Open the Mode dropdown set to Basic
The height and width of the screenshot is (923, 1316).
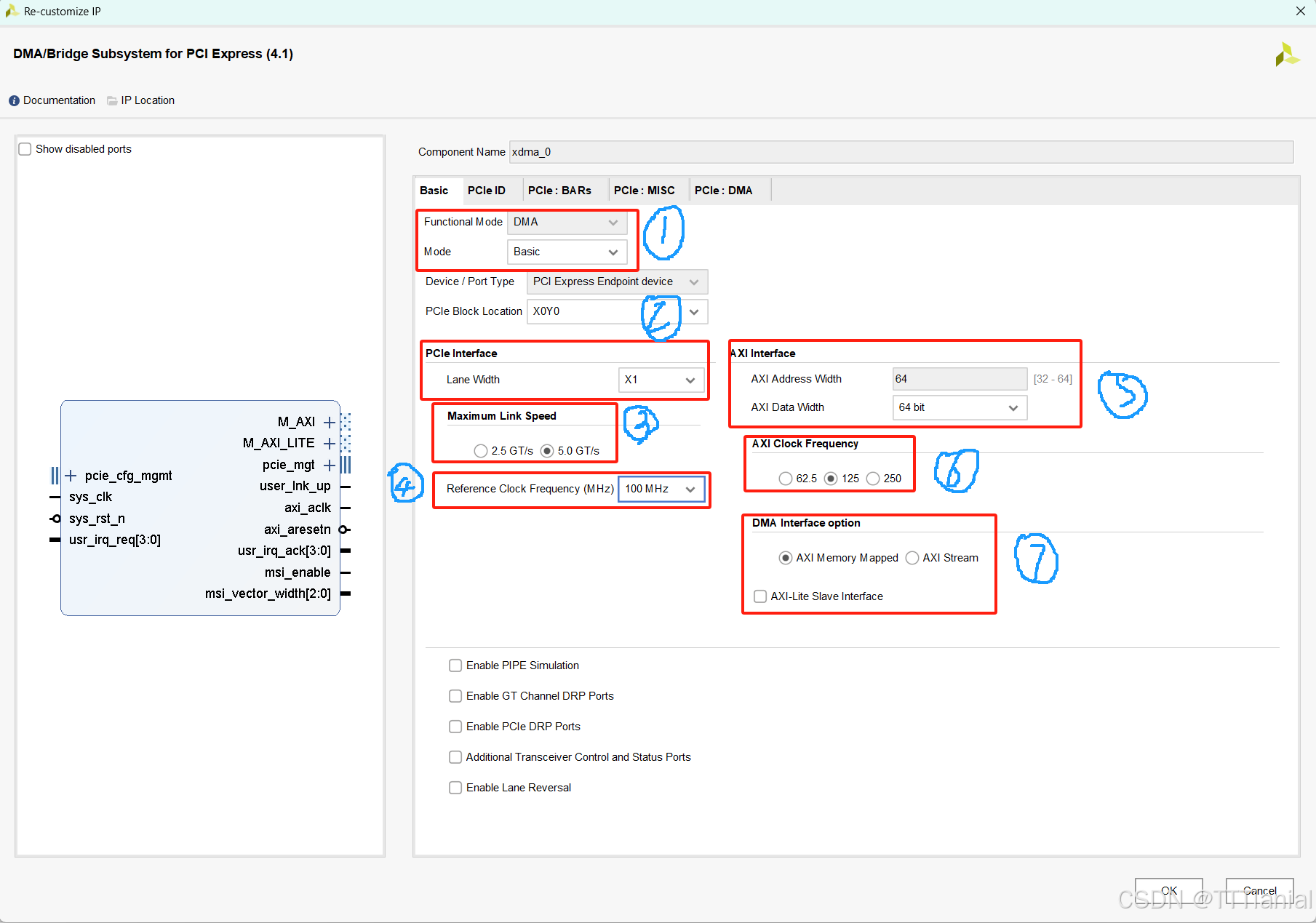click(x=567, y=252)
